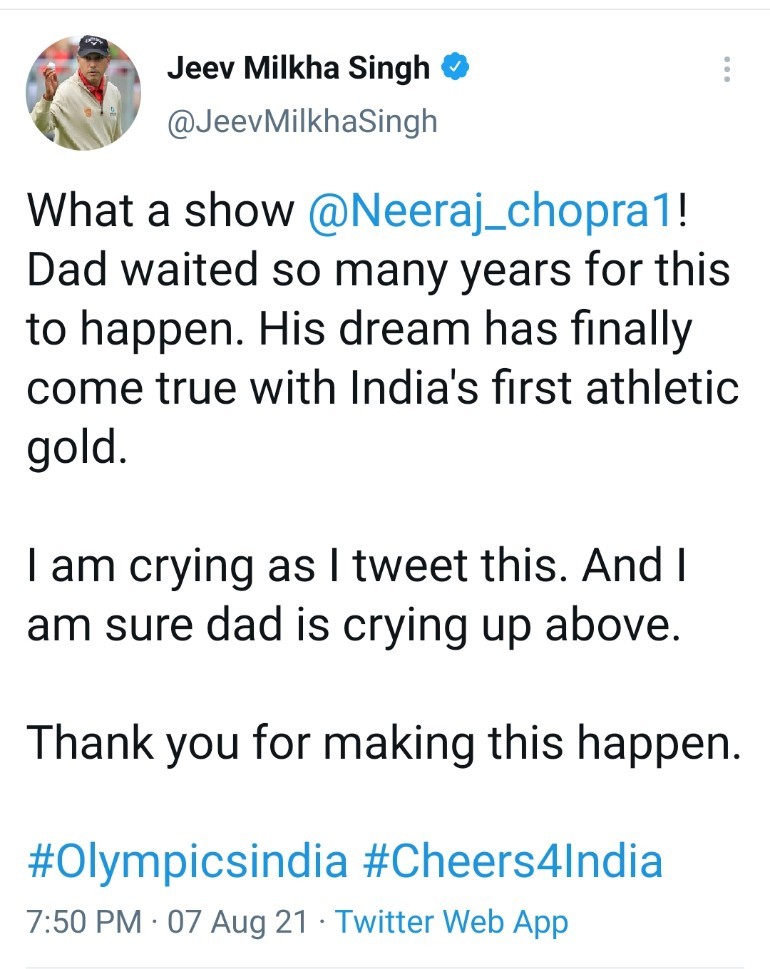The image size is (770, 969).
Task: Click the 7:50 PM timestamp
Action: 84,922
